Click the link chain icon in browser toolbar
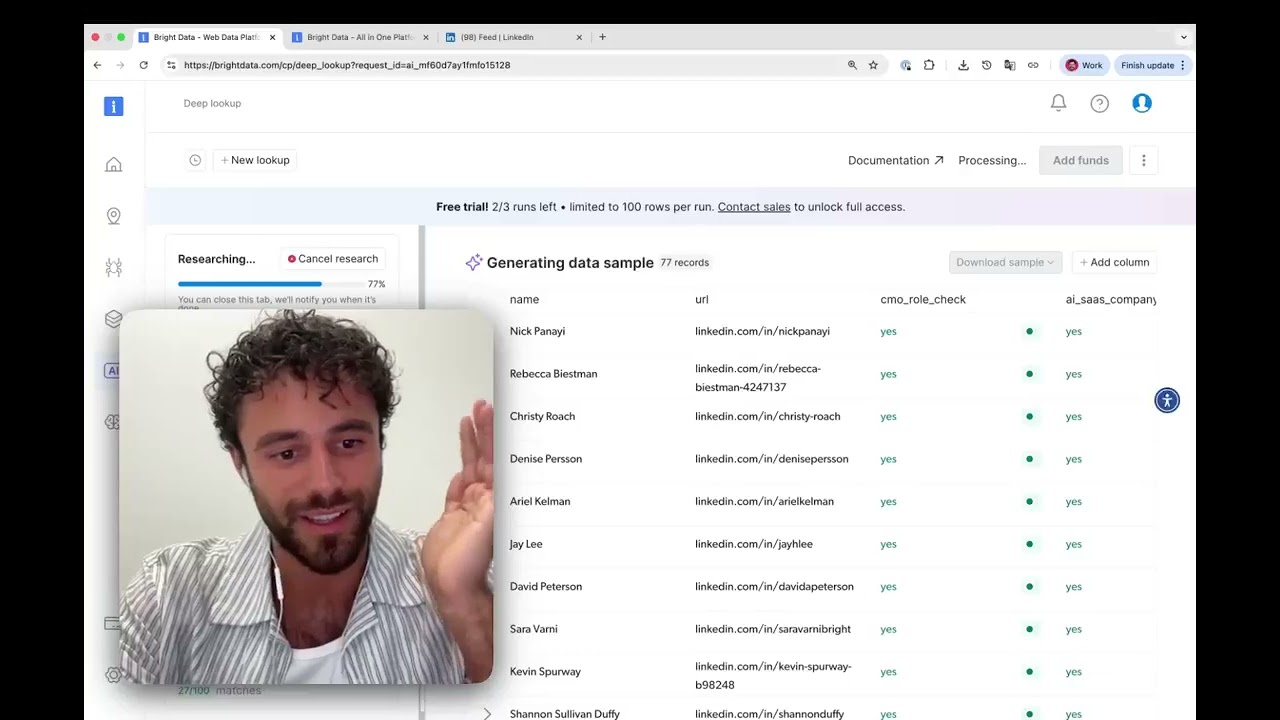Image resolution: width=1280 pixels, height=720 pixels. coord(1033,65)
